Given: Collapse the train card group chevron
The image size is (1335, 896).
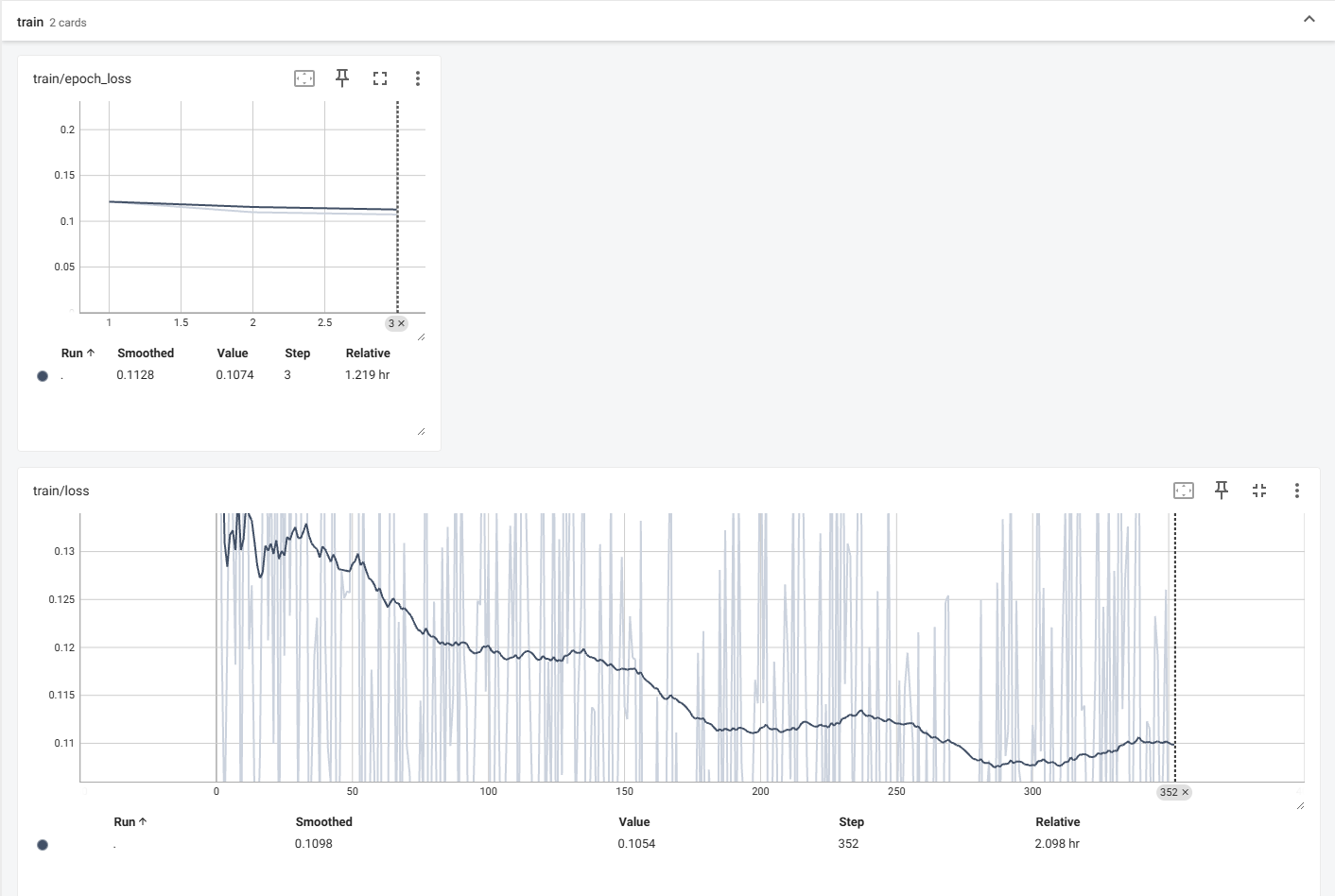Looking at the screenshot, I should (x=1309, y=20).
